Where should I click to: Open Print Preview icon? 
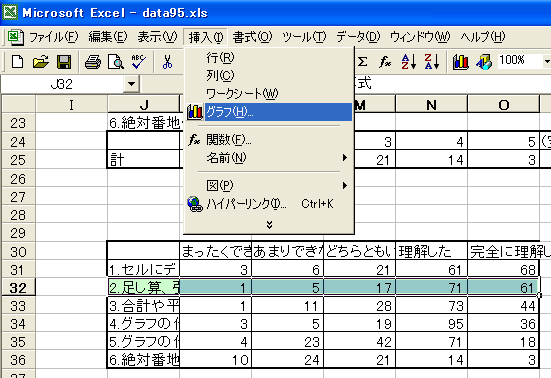click(x=116, y=62)
